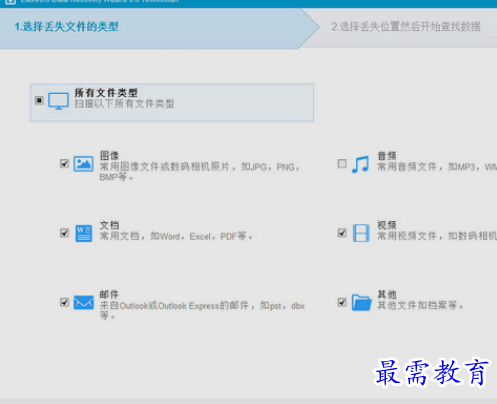This screenshot has width=497, height=404.
Task: Click description mentioning Word, Excel, PDF
Action: click(x=176, y=236)
